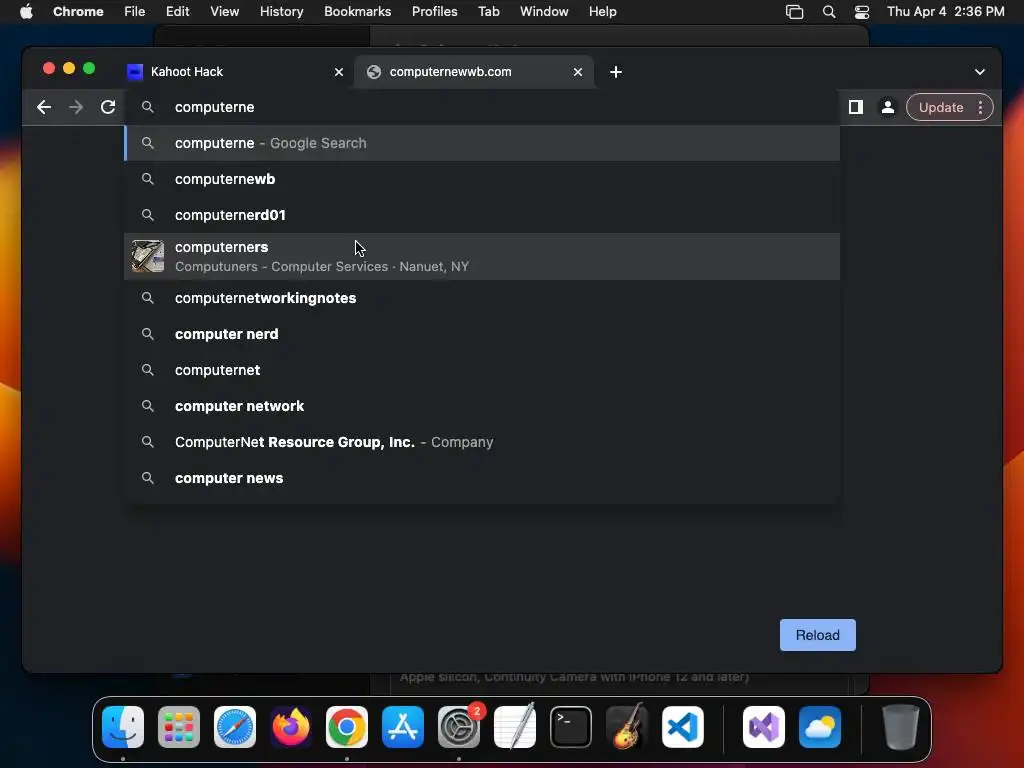
Task: Open the History menu
Action: tap(281, 12)
